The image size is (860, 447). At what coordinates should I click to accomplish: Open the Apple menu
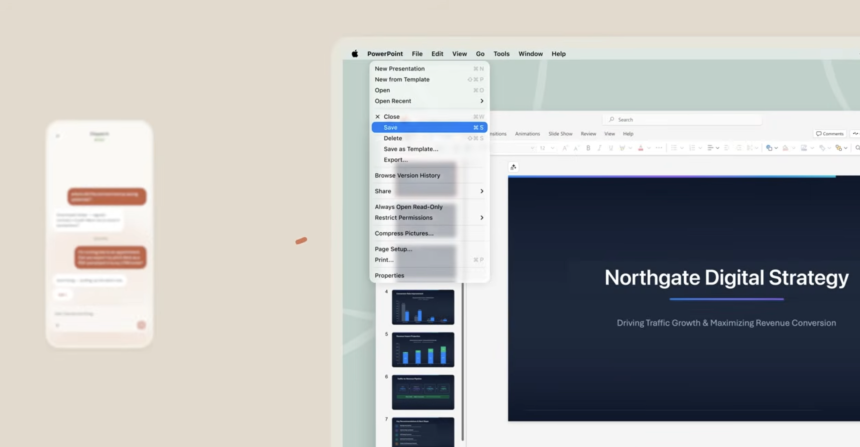coord(355,54)
